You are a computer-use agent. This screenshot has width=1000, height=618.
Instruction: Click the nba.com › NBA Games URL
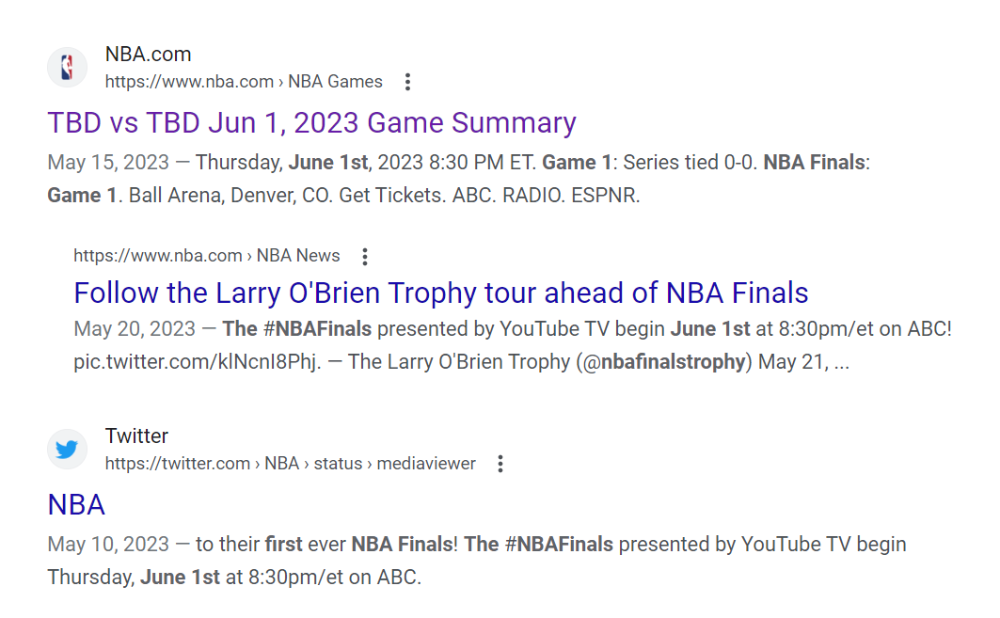(244, 82)
